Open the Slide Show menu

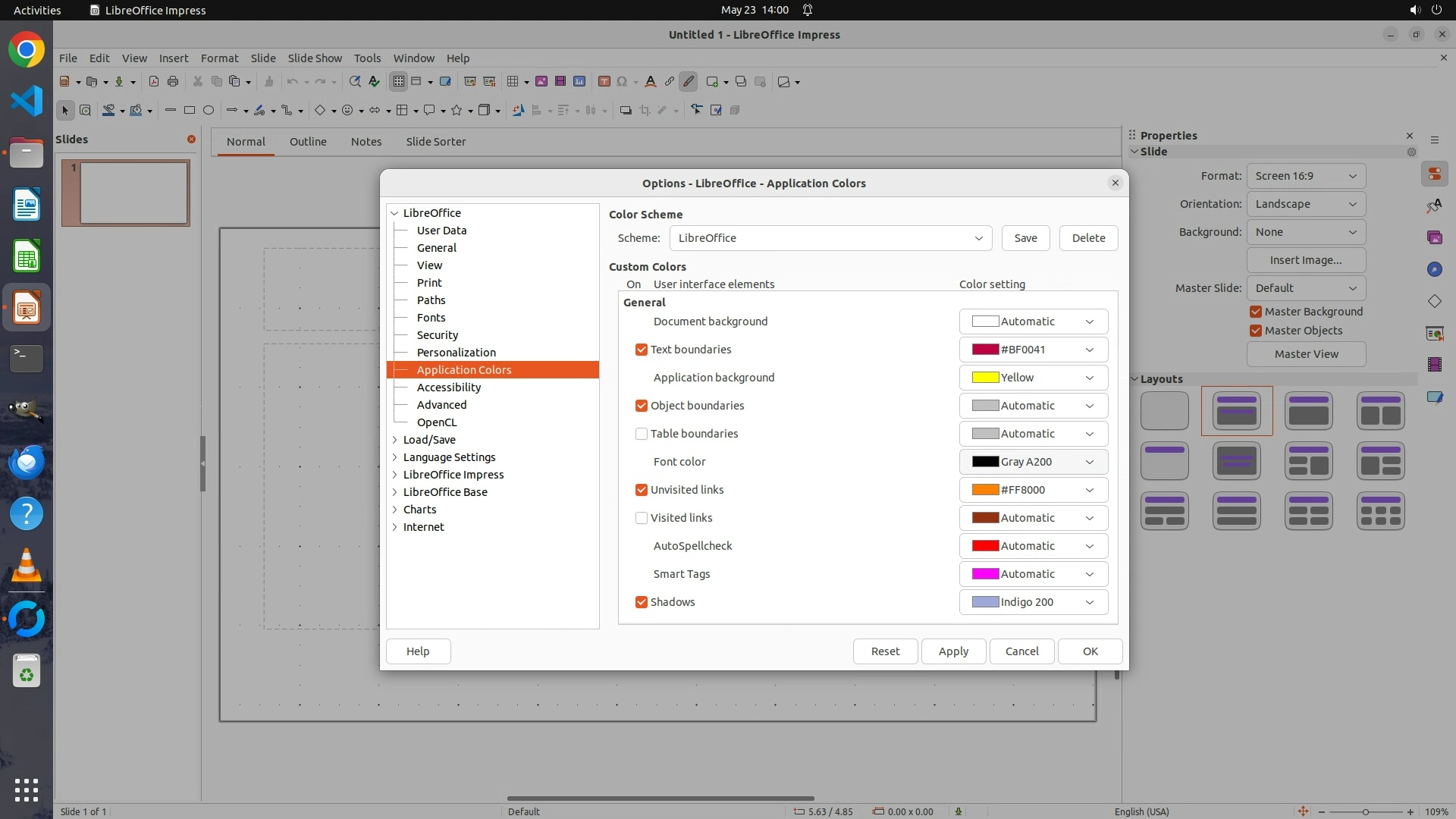coord(314,58)
